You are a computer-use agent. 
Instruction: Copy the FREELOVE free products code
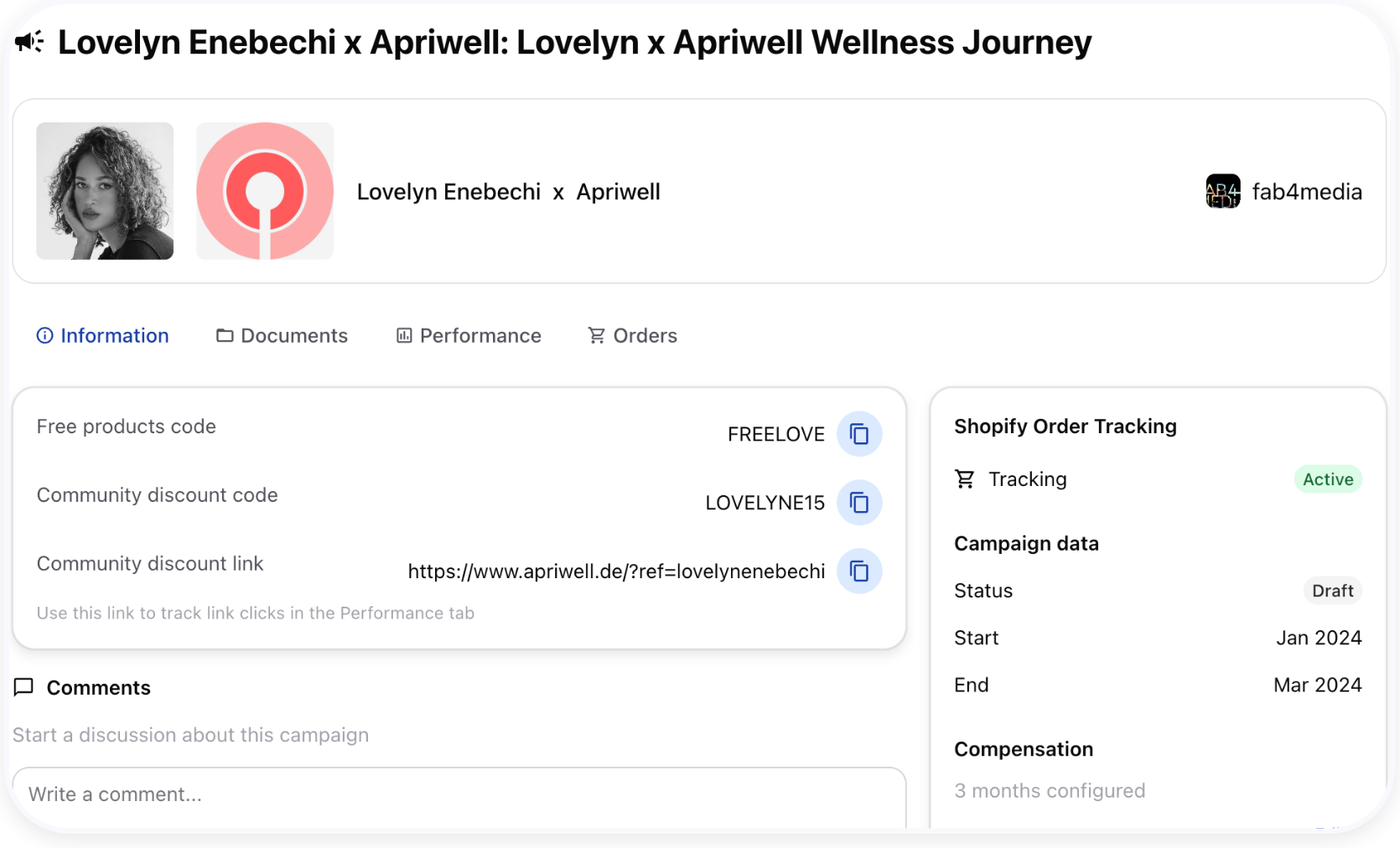tap(859, 434)
